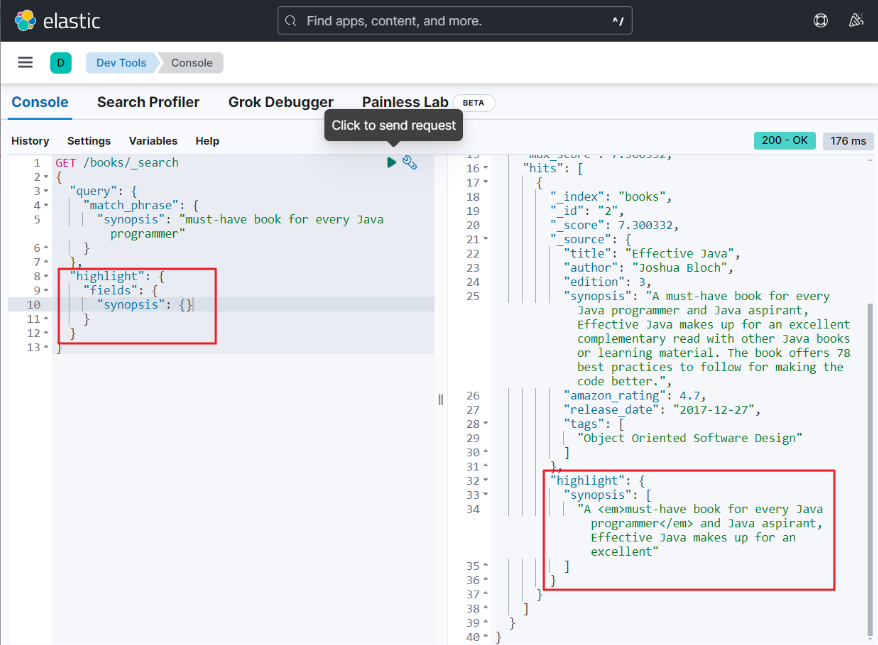Screen dimensions: 878x645
Task: Switch to the Grok Debugger tab
Action: coord(281,102)
